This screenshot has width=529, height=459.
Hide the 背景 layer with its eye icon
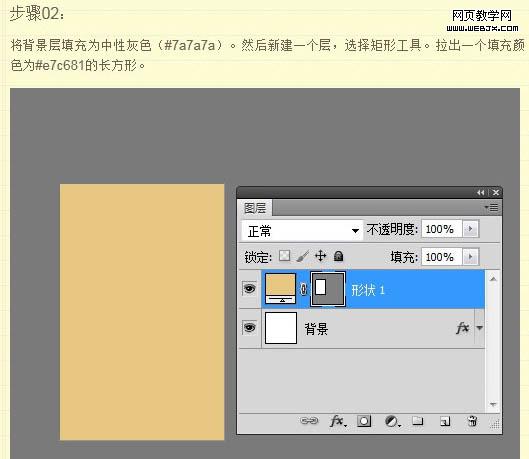pyautogui.click(x=249, y=327)
